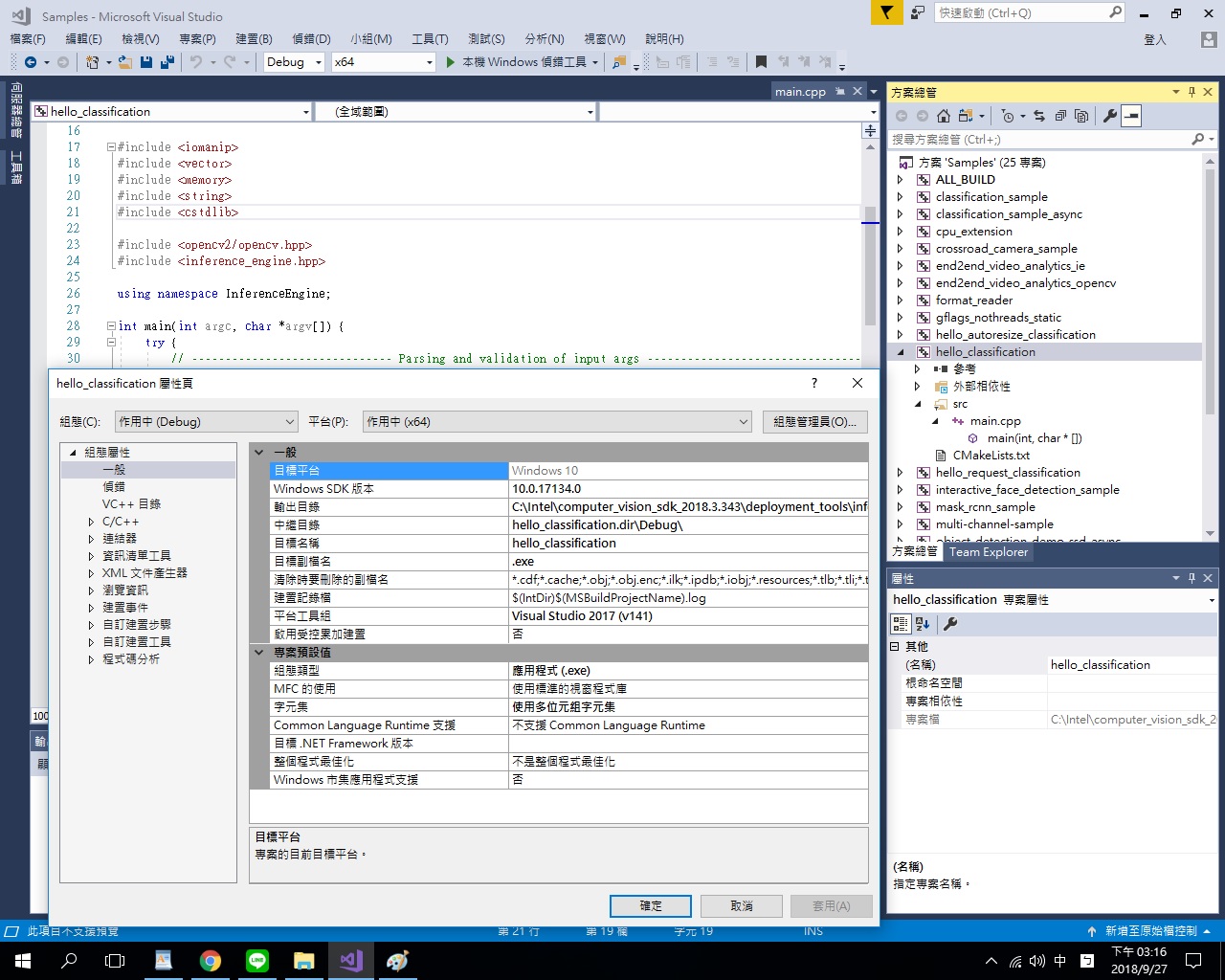Open LINE from the Windows taskbar
1225x980 pixels.
point(257,961)
